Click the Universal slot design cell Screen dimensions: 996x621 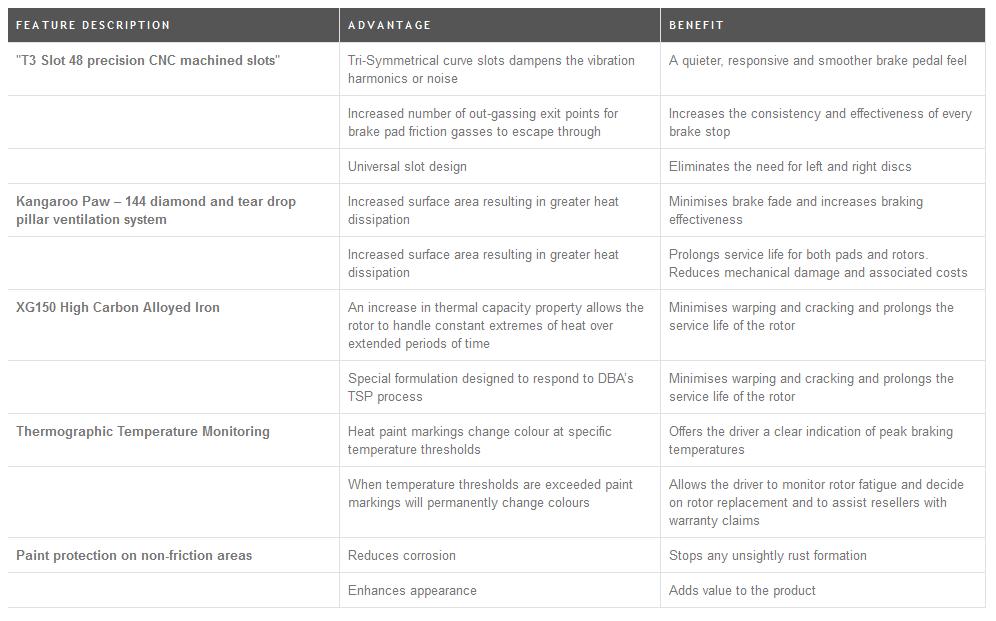coord(407,167)
